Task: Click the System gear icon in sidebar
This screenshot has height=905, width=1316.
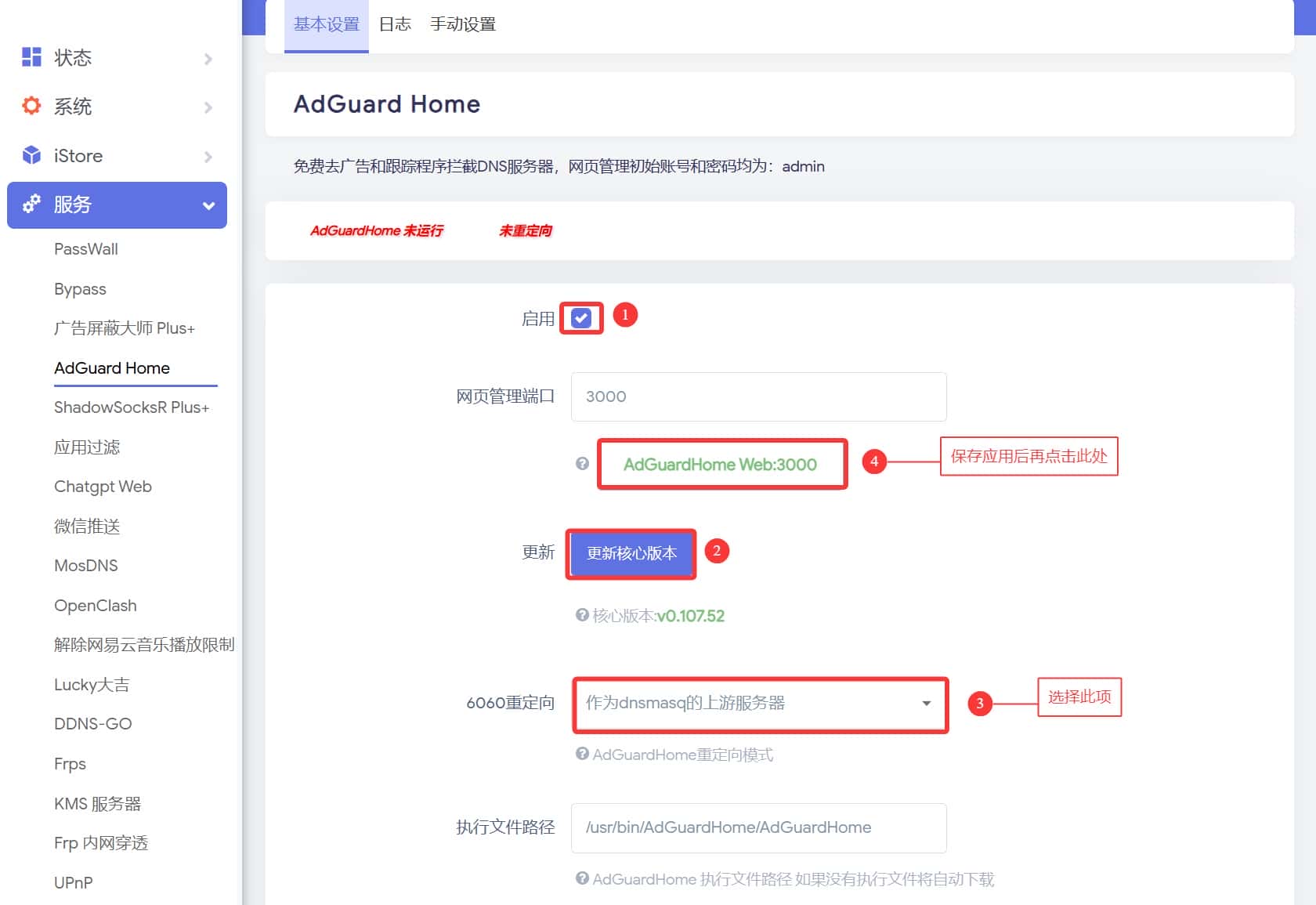Action: click(31, 106)
